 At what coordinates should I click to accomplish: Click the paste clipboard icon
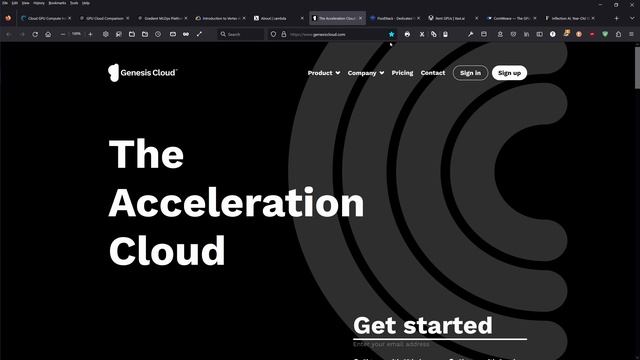[x=445, y=34]
